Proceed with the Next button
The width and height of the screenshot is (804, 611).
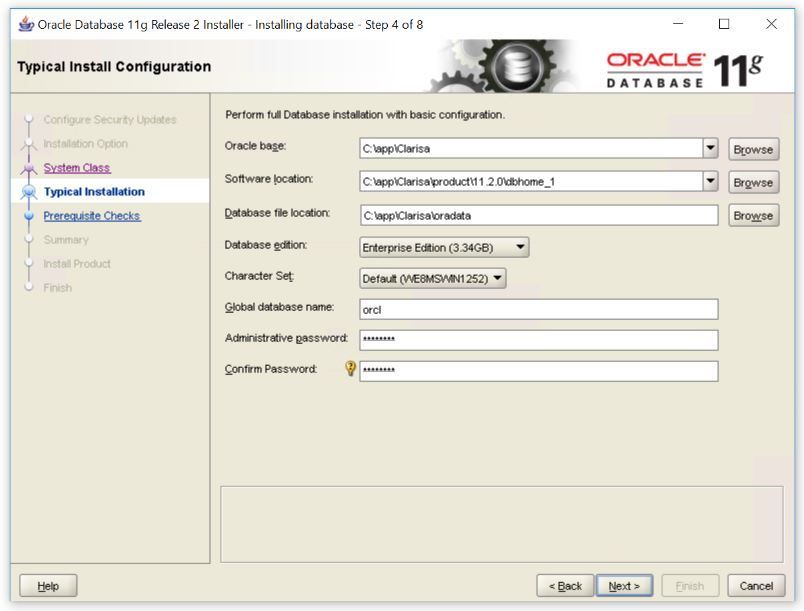(624, 585)
